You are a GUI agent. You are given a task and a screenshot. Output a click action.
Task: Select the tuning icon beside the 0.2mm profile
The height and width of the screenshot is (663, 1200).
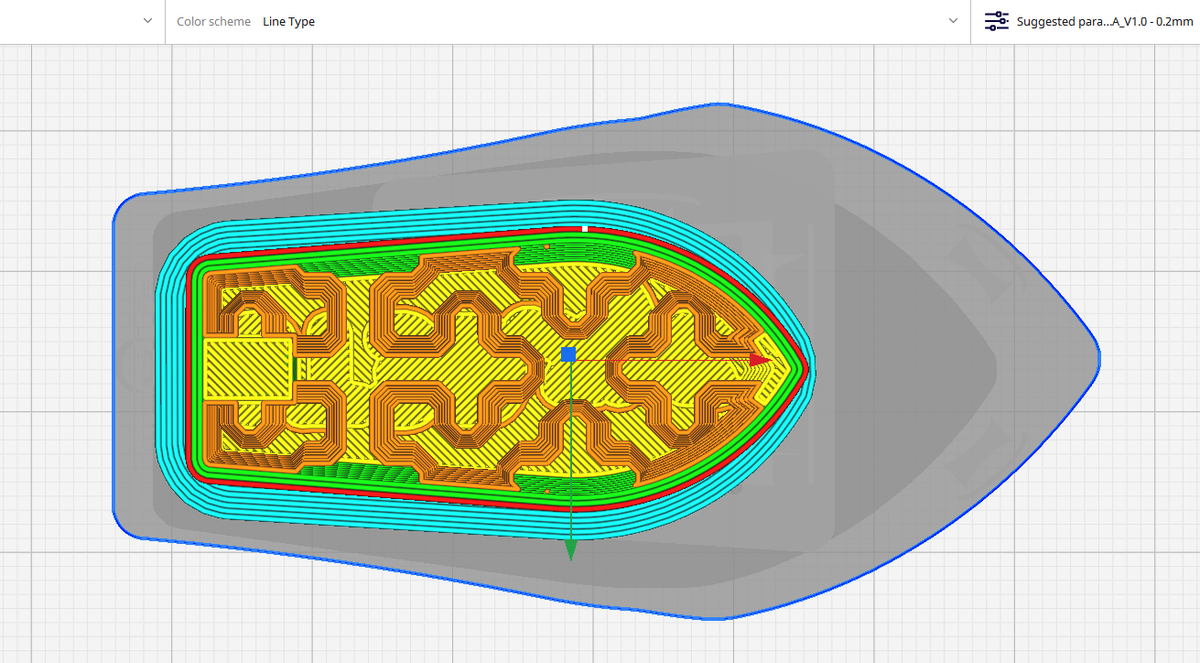996,20
